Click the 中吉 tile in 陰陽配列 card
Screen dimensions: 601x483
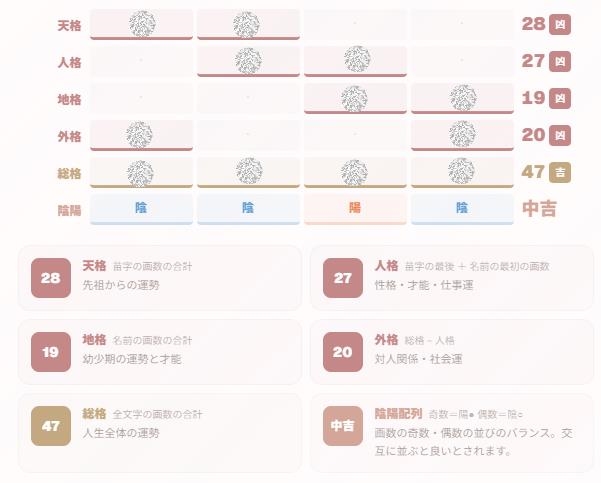(343, 426)
